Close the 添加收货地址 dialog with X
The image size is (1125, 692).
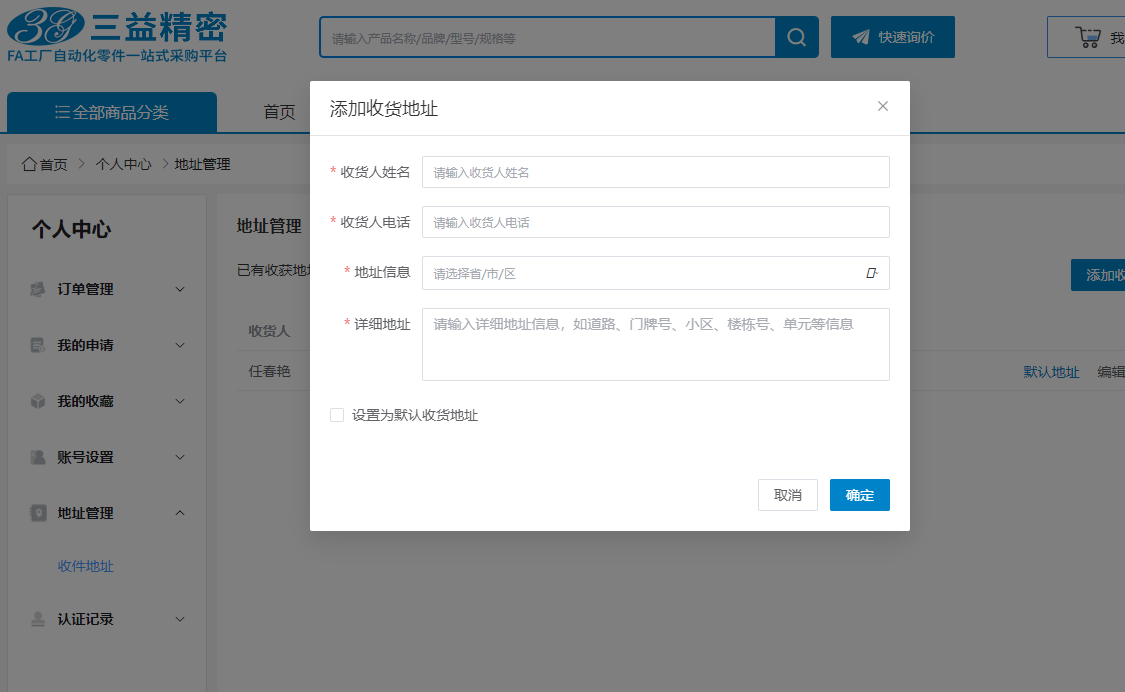coord(882,106)
